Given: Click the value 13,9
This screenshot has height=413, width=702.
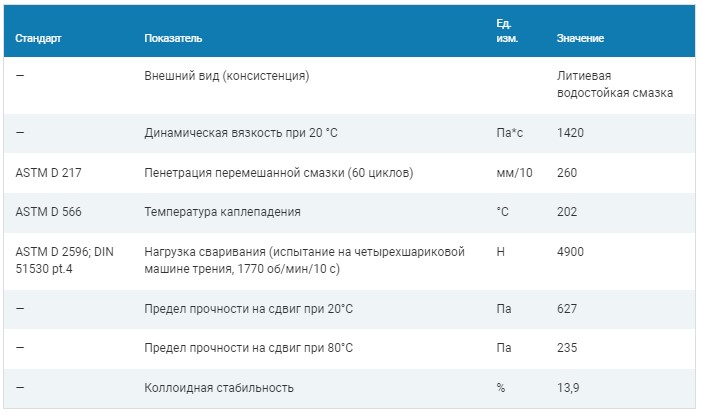Looking at the screenshot, I should tap(568, 388).
